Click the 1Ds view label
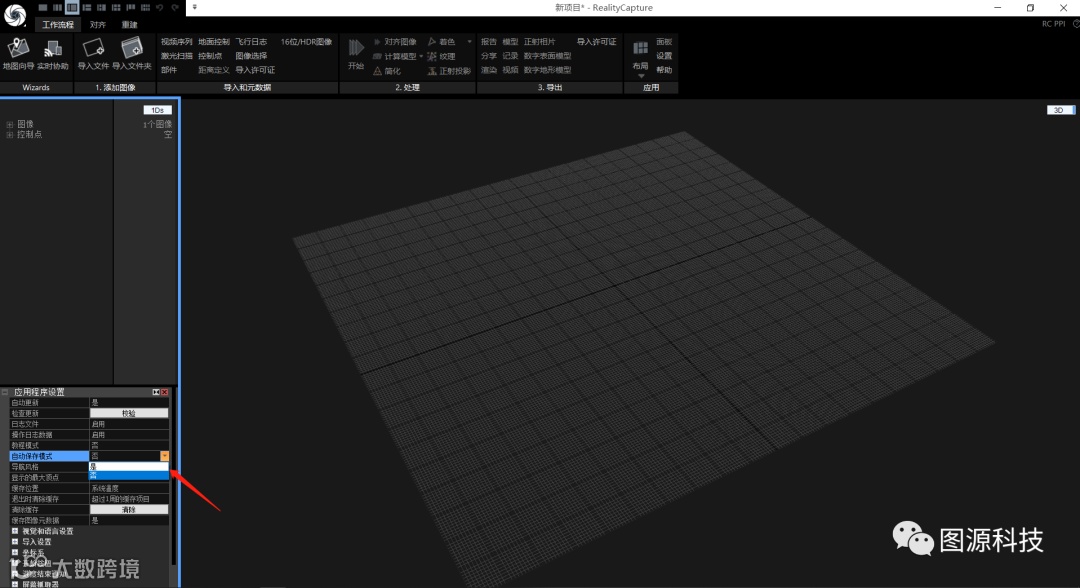This screenshot has width=1080, height=588. pos(157,110)
